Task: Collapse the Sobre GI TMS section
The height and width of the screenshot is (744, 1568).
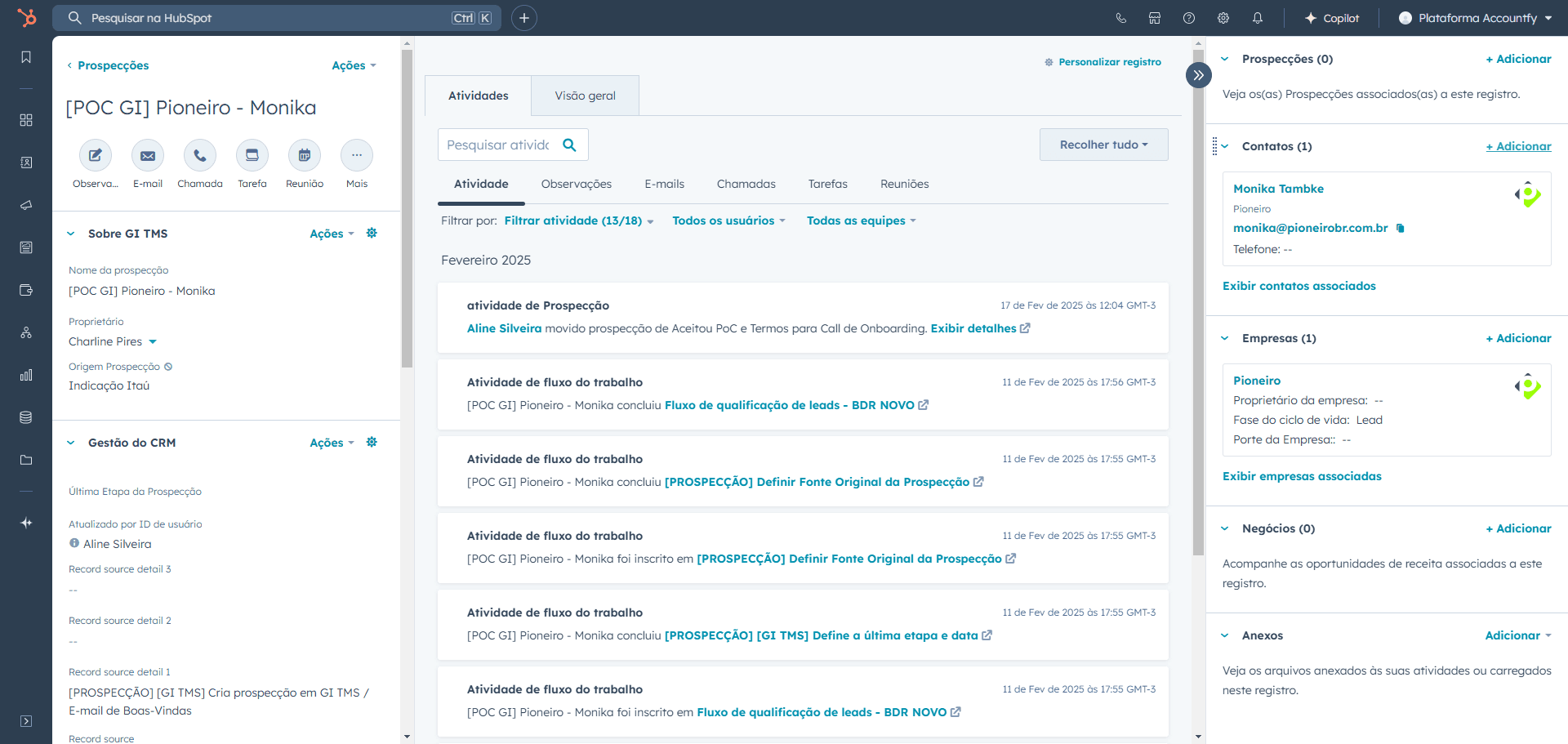Action: [70, 234]
